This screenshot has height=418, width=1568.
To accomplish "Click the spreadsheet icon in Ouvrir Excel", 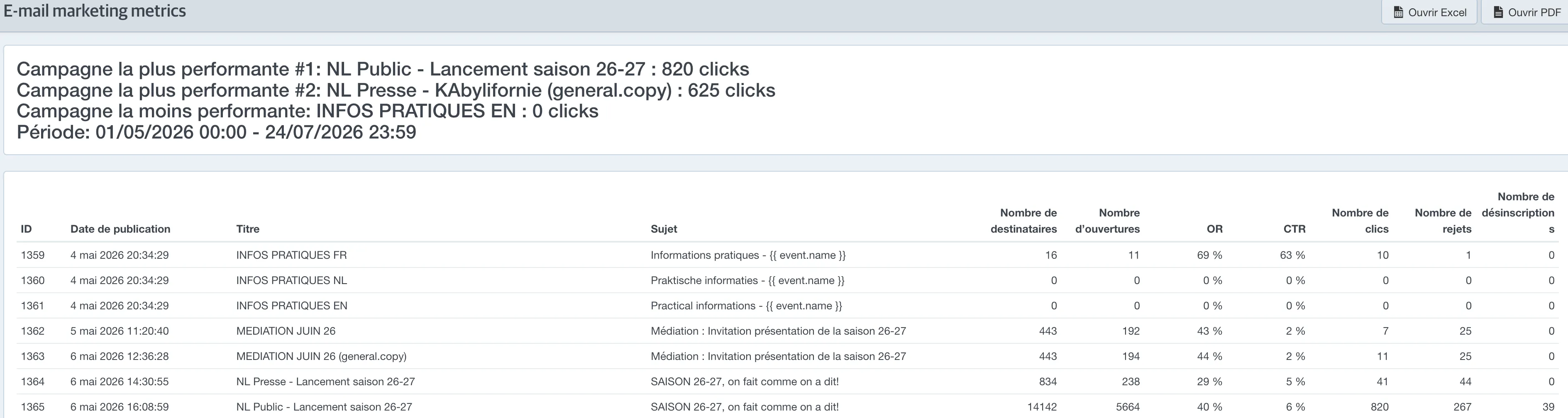I will click(x=1398, y=12).
